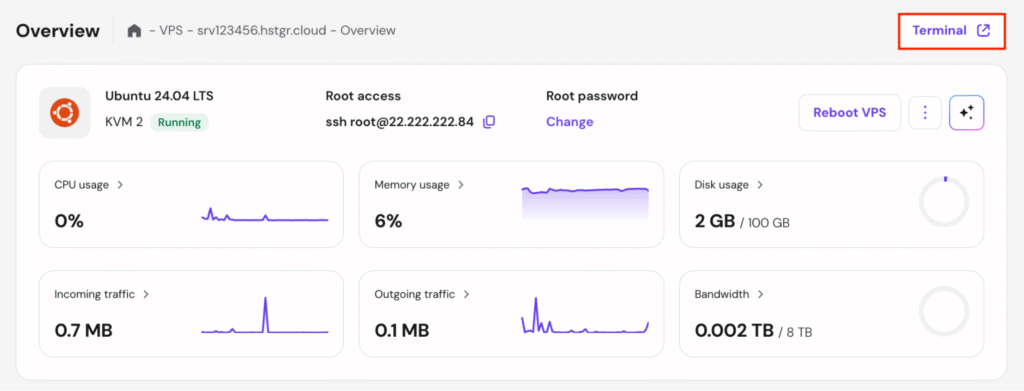Click the 6% memory value
Image resolution: width=1024 pixels, height=391 pixels.
point(388,221)
